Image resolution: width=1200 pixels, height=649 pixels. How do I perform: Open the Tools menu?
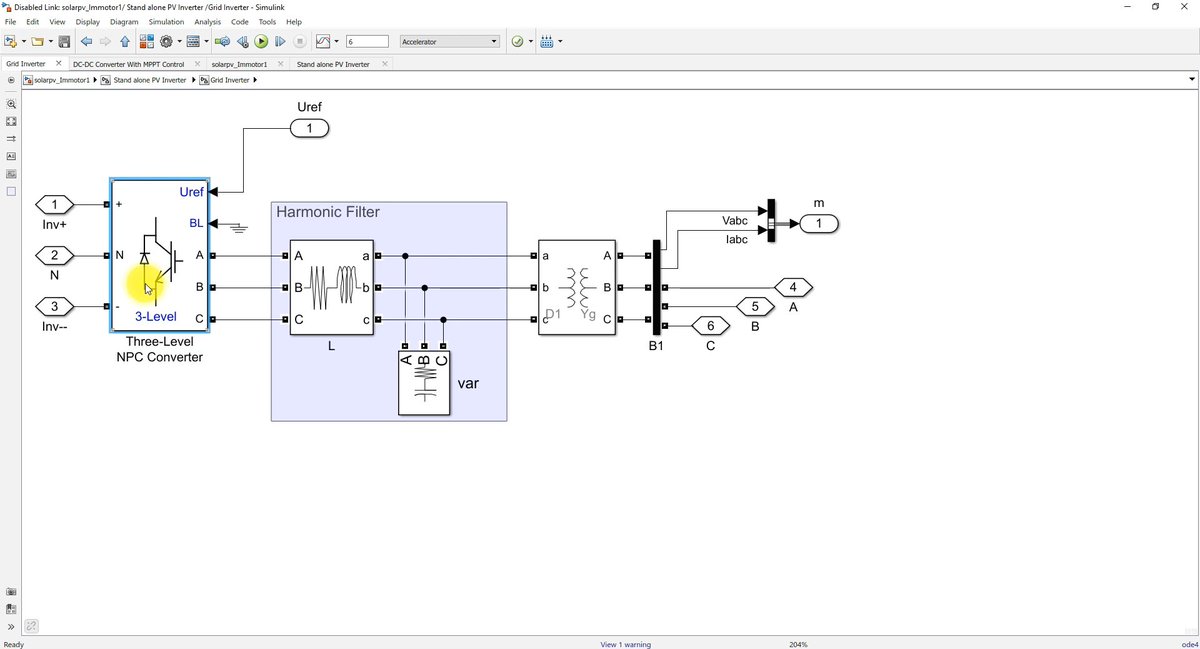tap(267, 21)
